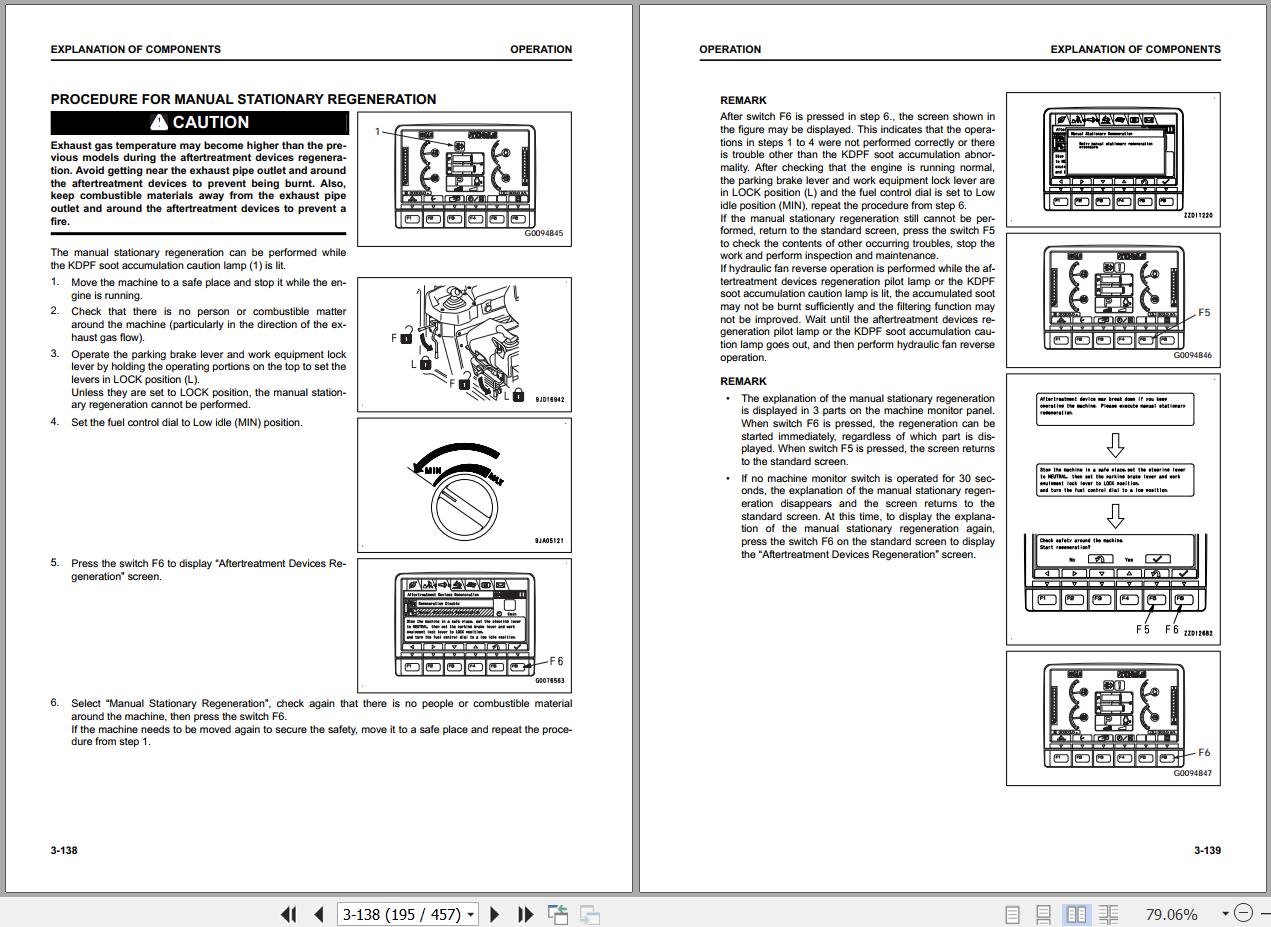Click the heading PROCEDURE FOR MANUAL STATIONARY REGENERATION

[243, 99]
